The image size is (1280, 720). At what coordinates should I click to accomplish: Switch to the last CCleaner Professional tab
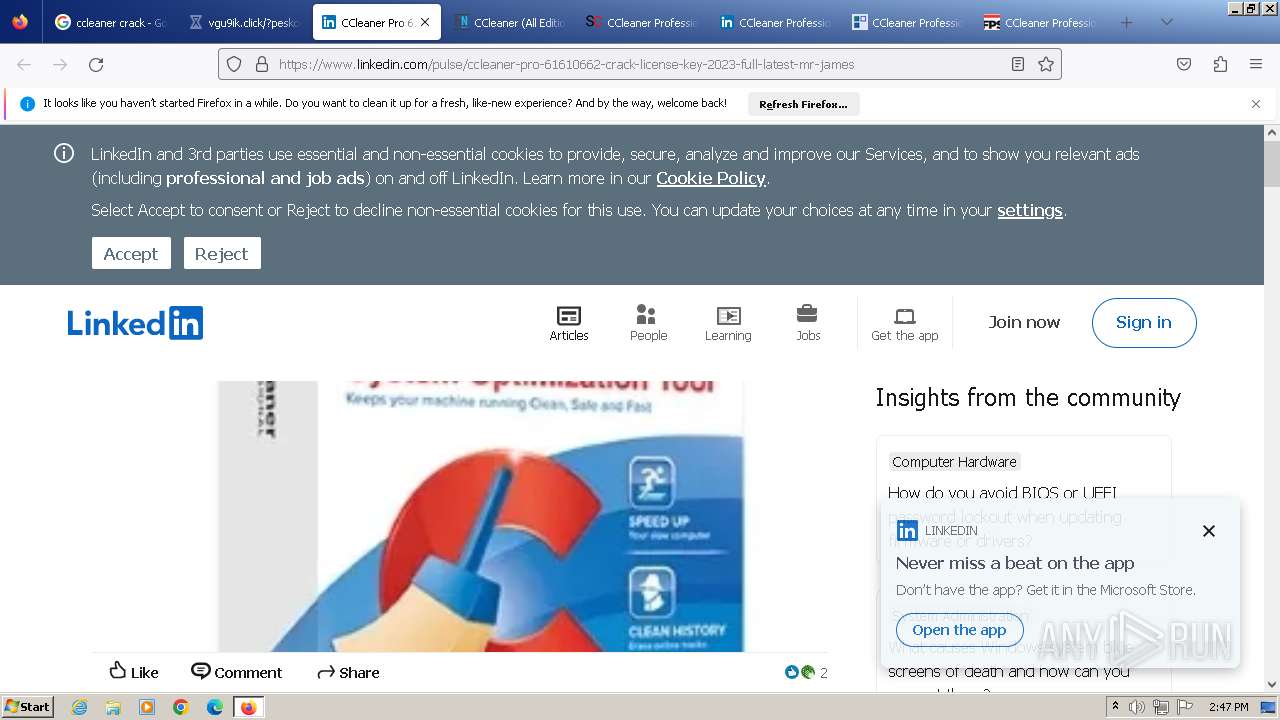tap(1041, 22)
